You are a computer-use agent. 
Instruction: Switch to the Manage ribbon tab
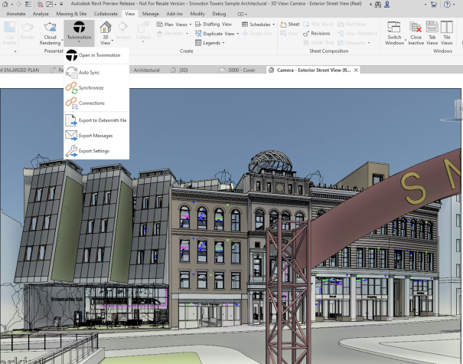coord(150,14)
